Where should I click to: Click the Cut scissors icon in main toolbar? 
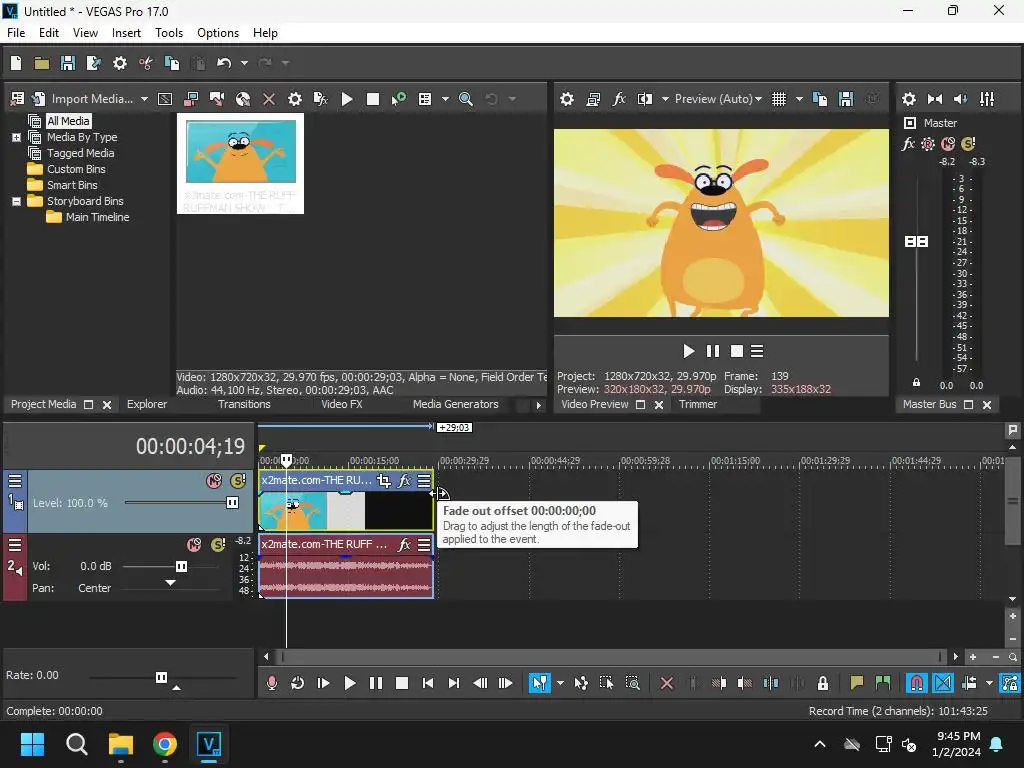click(x=146, y=63)
